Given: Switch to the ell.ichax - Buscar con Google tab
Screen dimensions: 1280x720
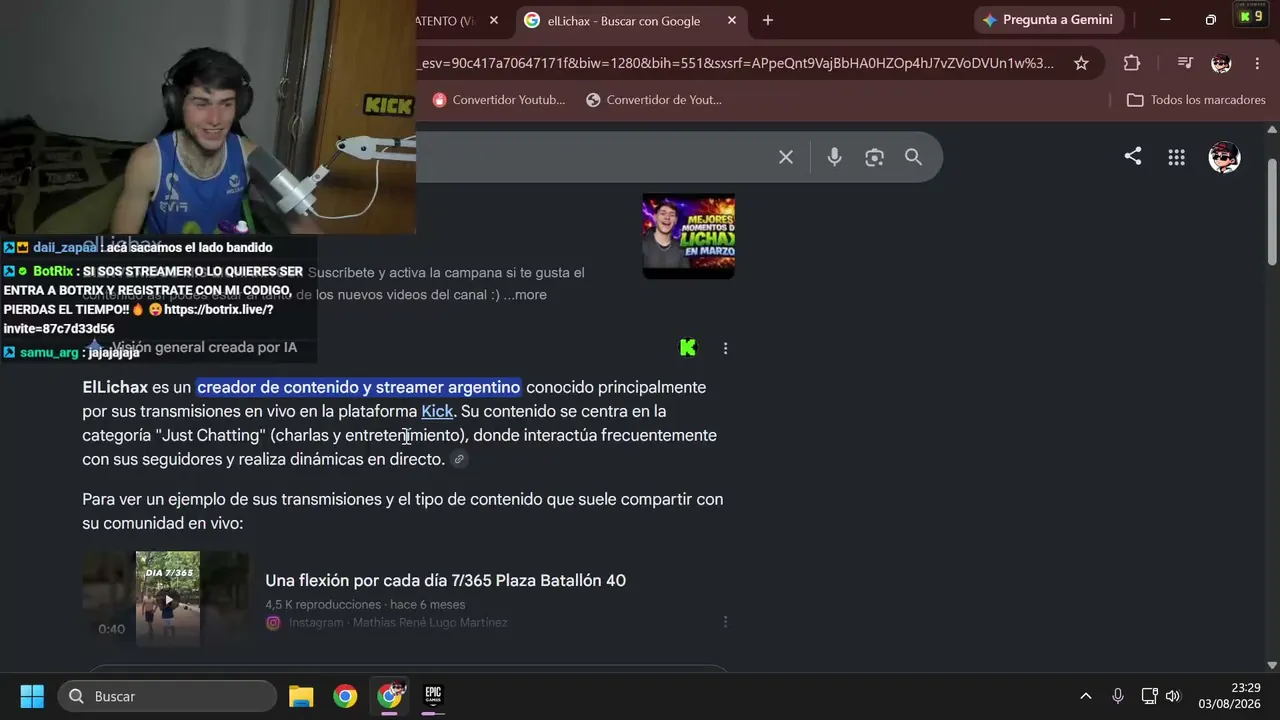Looking at the screenshot, I should click(632, 20).
